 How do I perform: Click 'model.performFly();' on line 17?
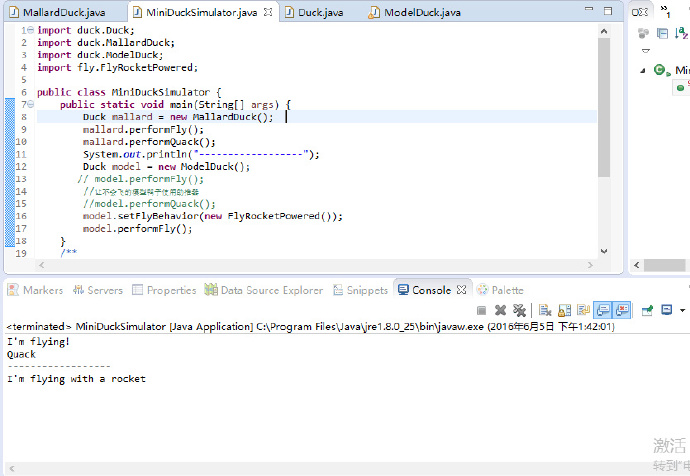137,228
